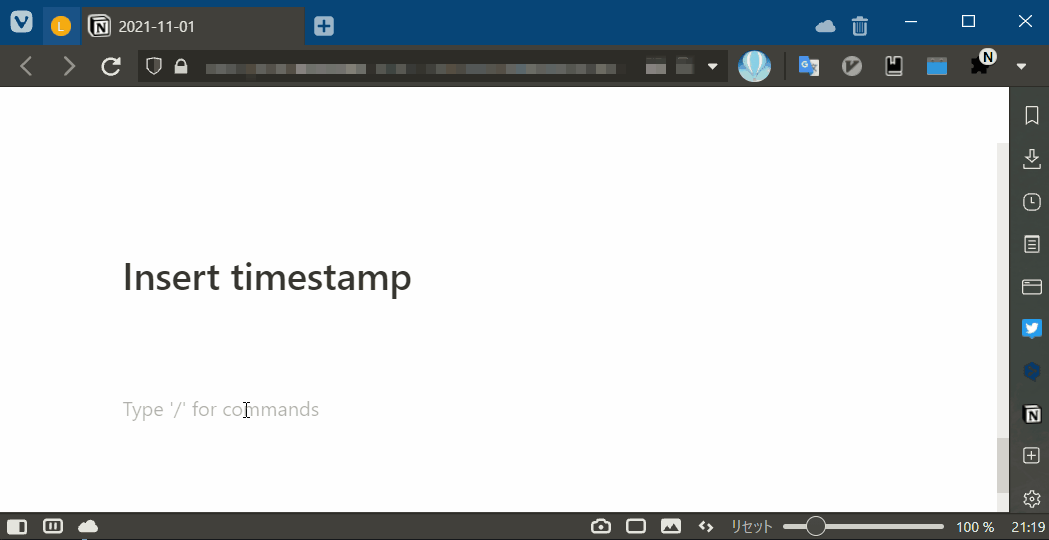Toggle images and animation loading
The image size is (1049, 540).
(670, 527)
